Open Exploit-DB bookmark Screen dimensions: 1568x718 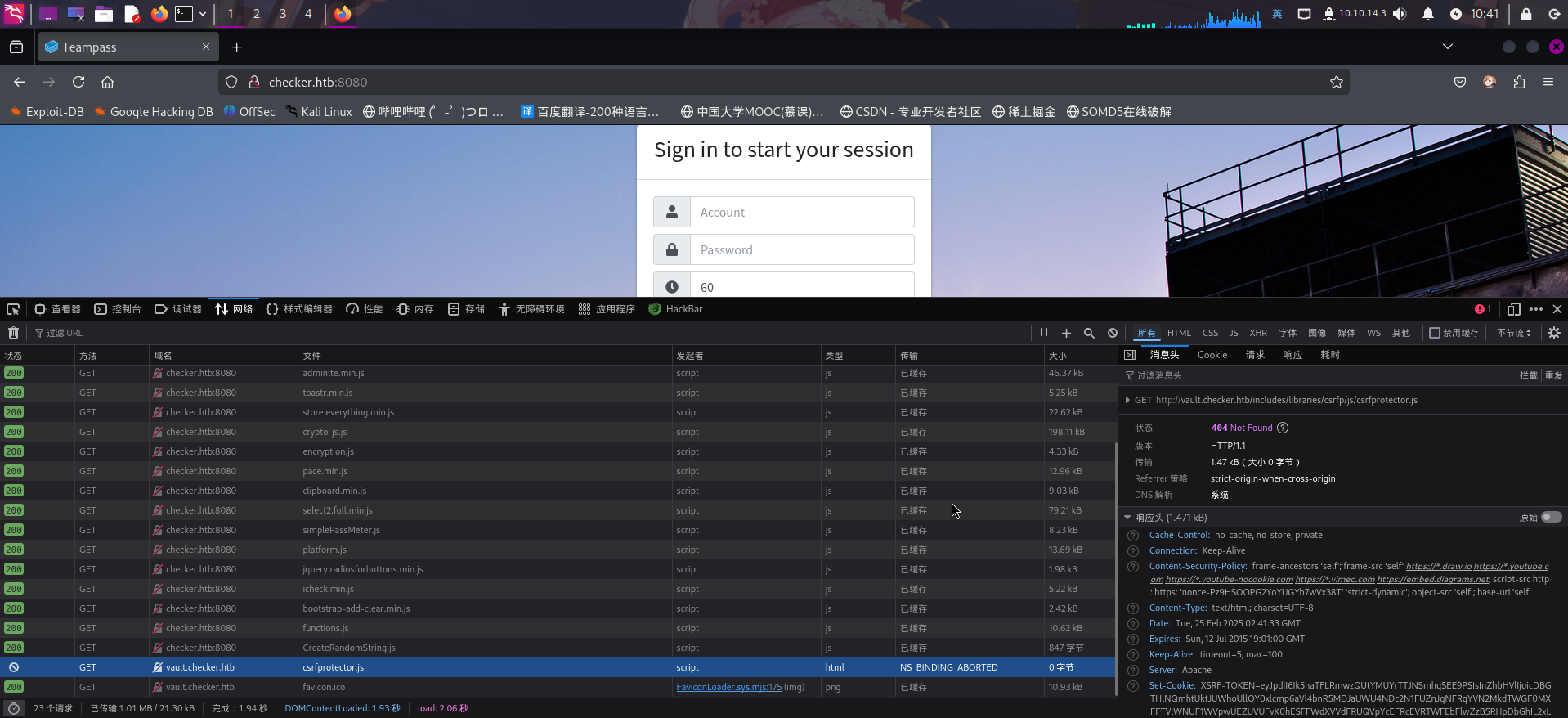click(x=47, y=112)
